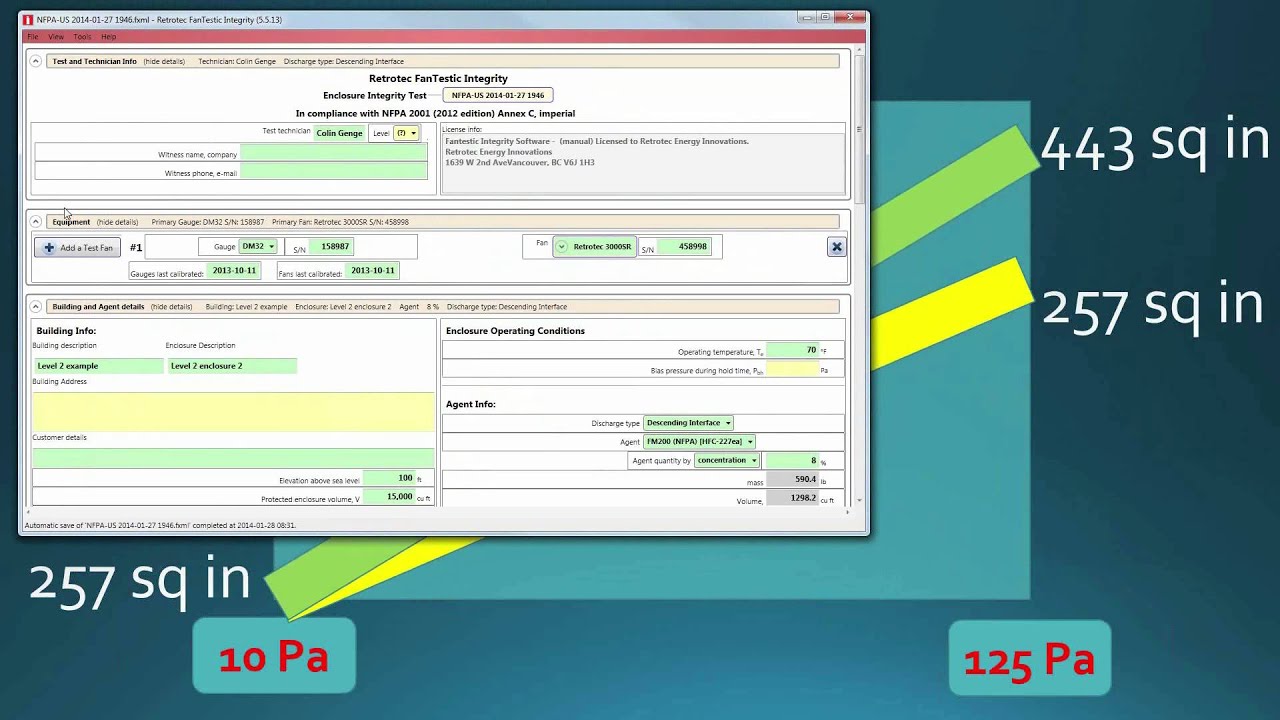1280x720 pixels.
Task: Maximize the FanTestic window
Action: coord(825,17)
